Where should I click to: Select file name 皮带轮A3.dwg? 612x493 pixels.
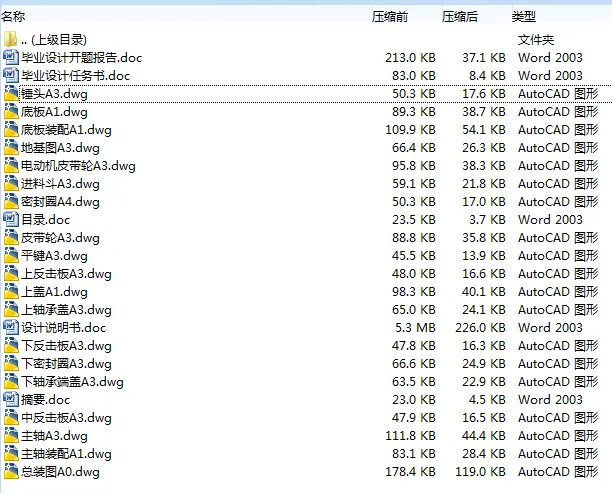[60, 238]
